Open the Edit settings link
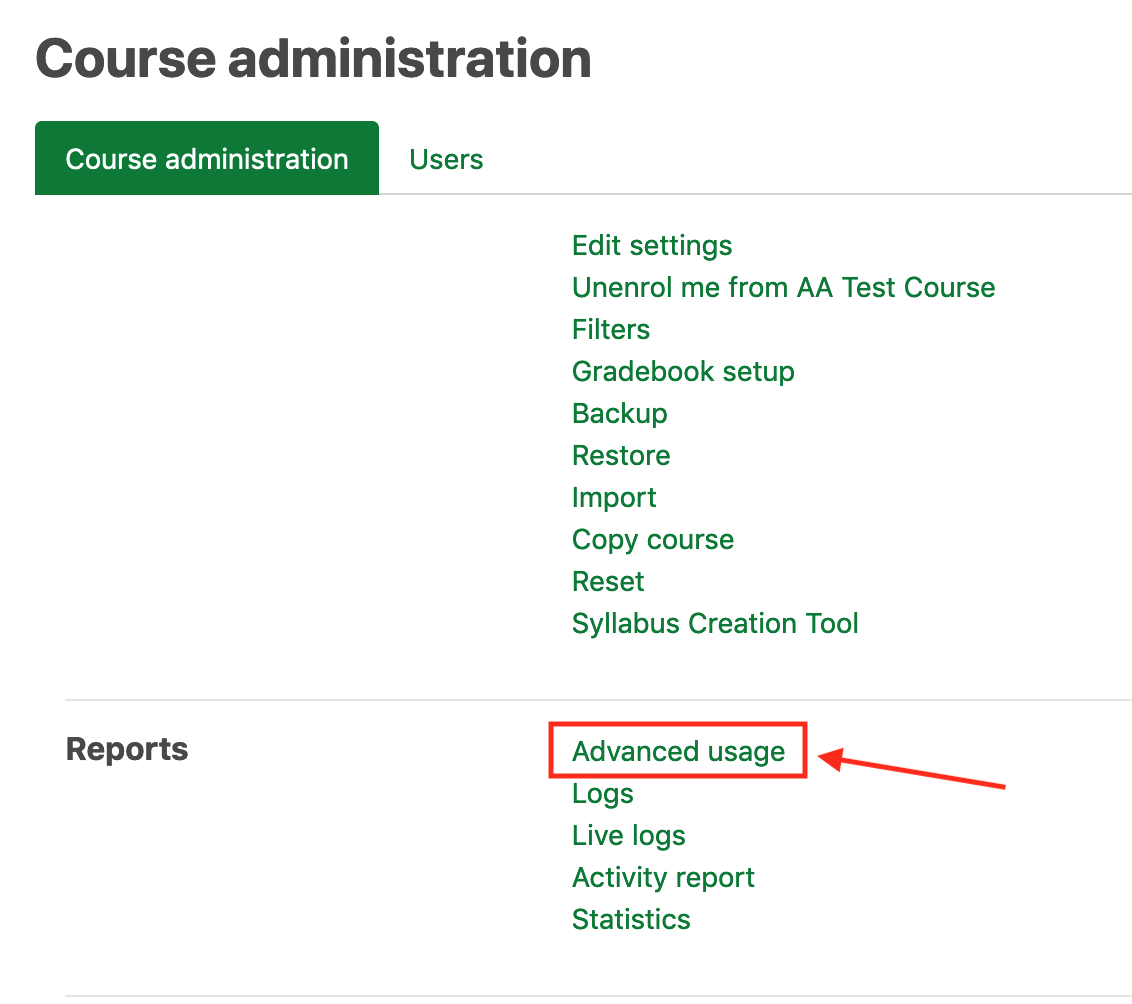Viewport: 1132px width, 1004px height. (x=652, y=246)
